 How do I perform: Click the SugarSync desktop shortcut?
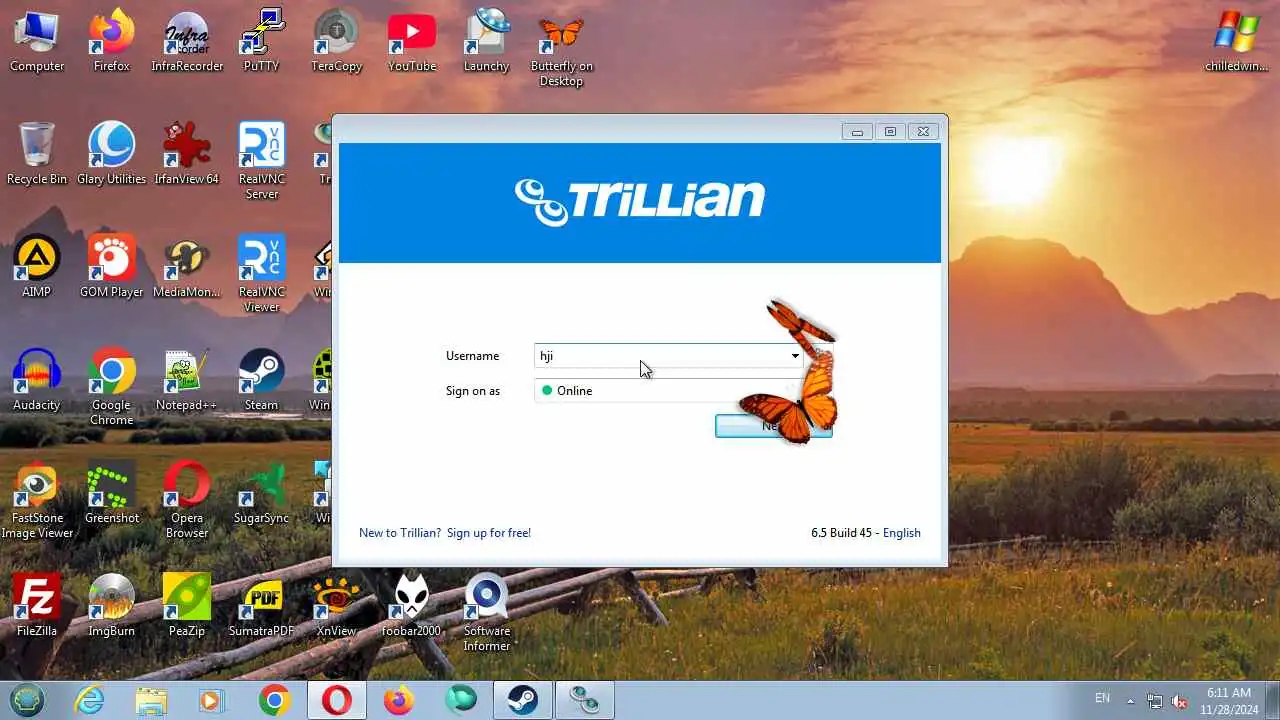point(261,493)
